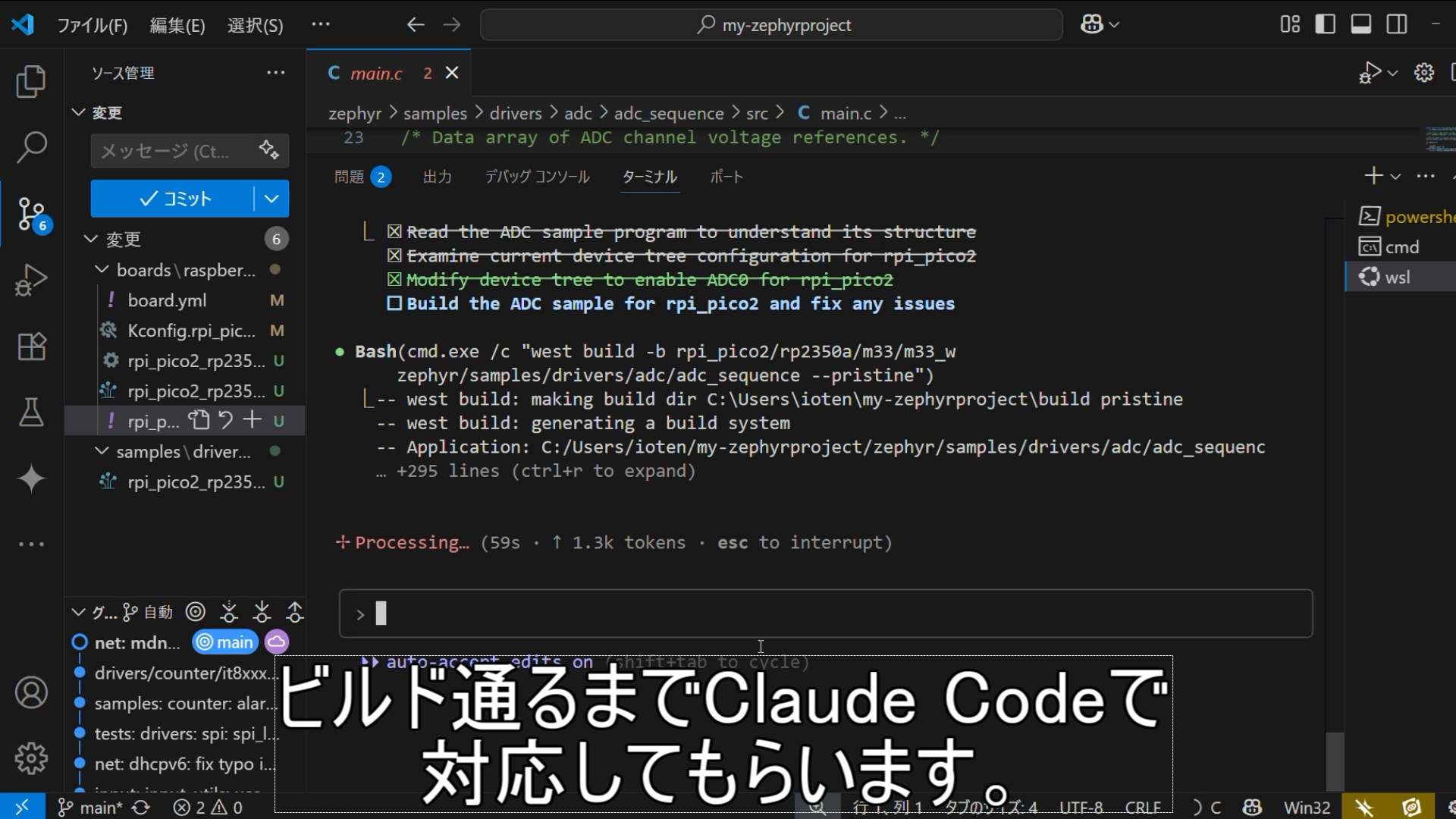Show additional activity bar views ellipsis
Viewport: 1456px width, 819px height.
coord(31,544)
